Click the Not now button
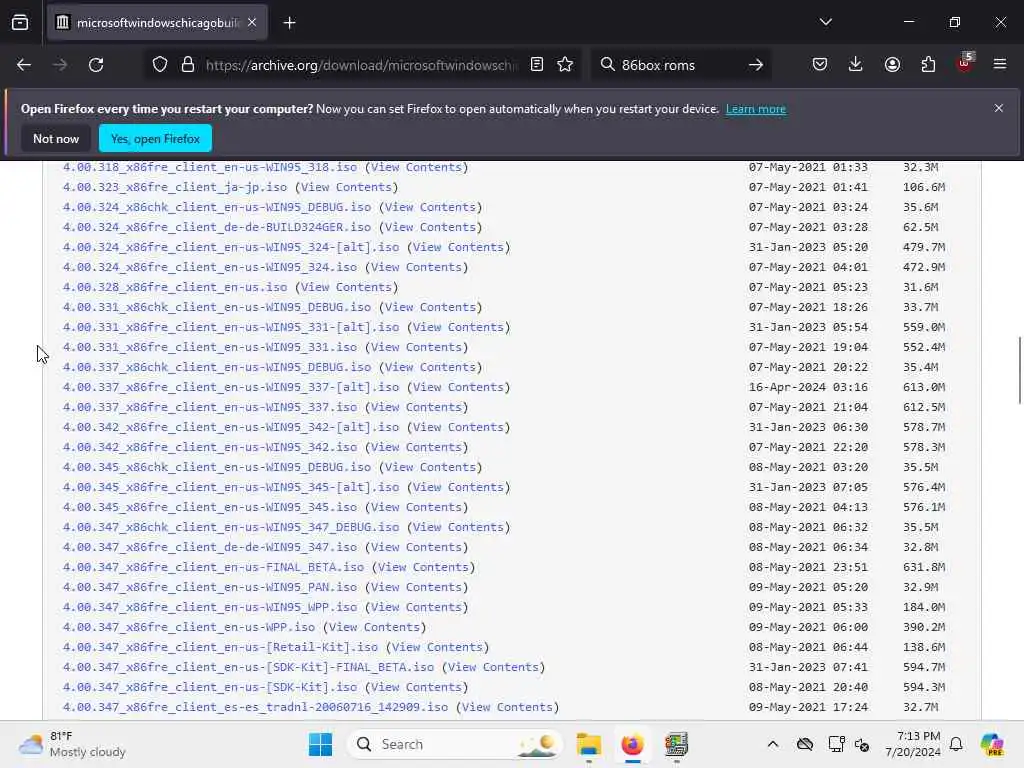 (56, 138)
